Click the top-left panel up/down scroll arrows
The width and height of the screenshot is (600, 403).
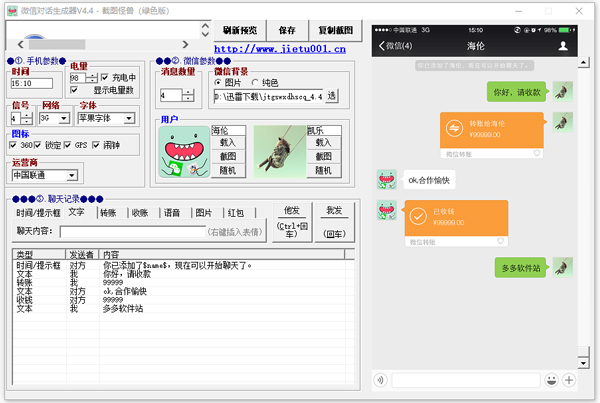205,30
